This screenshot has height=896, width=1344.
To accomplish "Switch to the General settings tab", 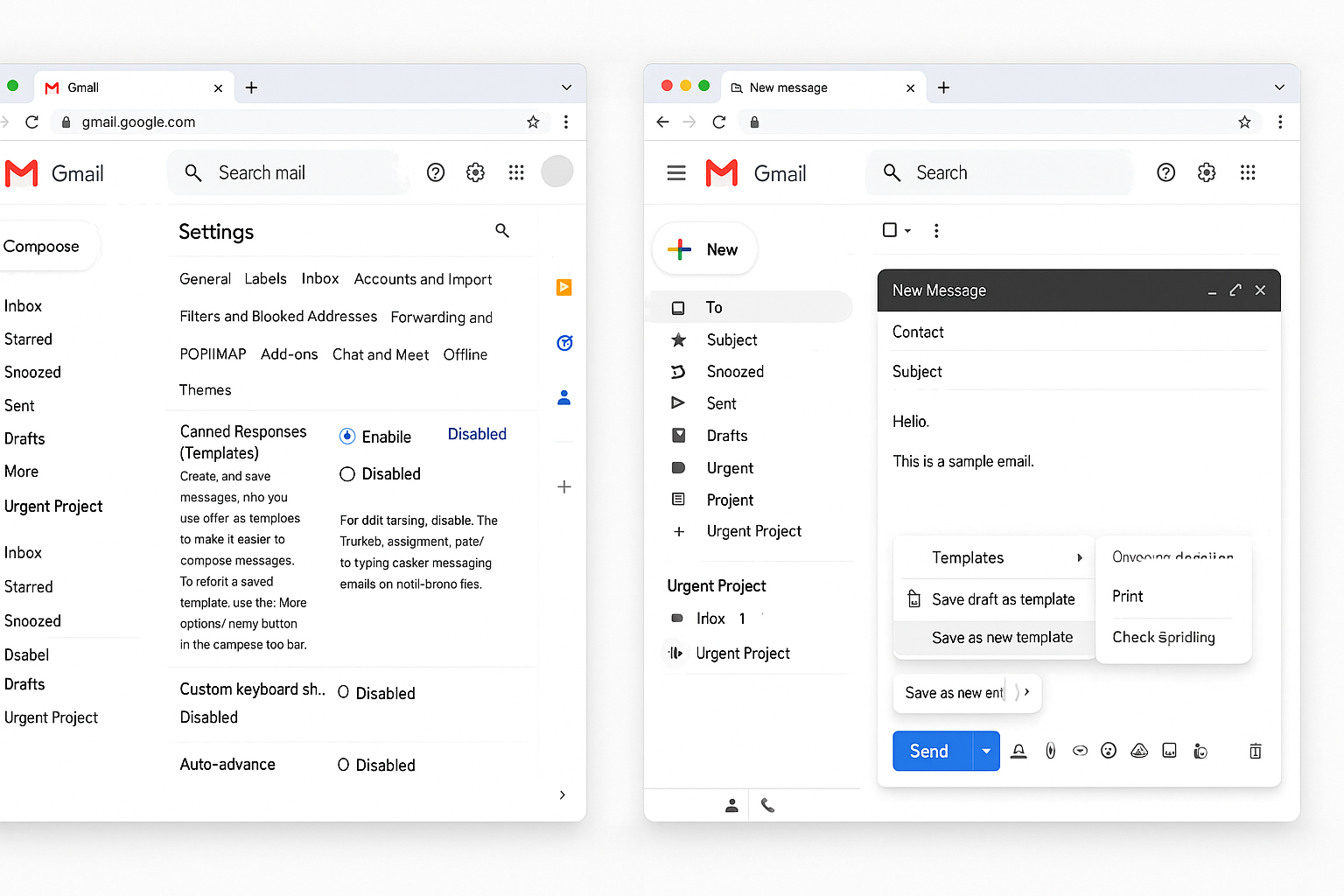I will pos(205,279).
